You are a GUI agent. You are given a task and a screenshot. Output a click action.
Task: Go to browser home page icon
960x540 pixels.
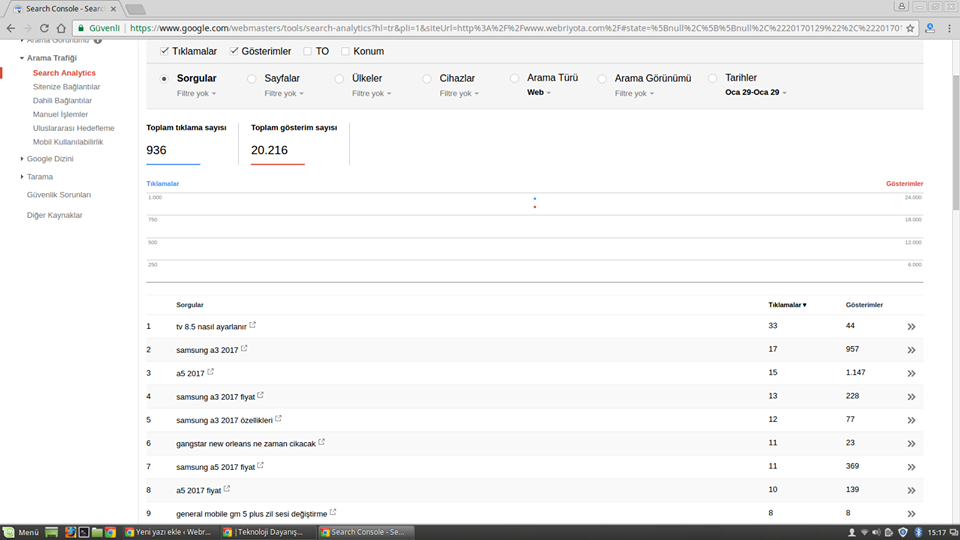pyautogui.click(x=61, y=28)
